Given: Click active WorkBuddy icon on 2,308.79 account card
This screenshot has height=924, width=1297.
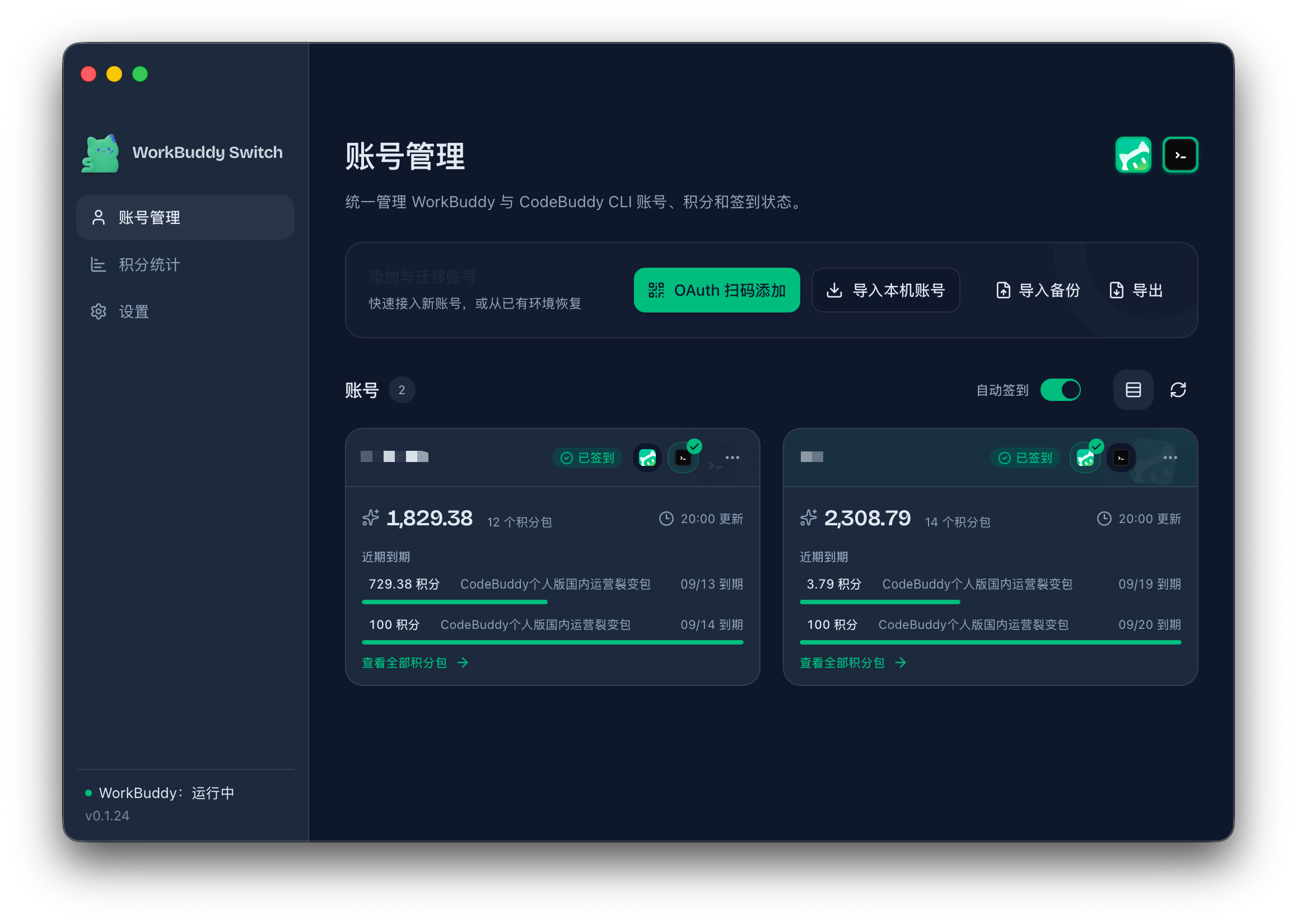Looking at the screenshot, I should click(1085, 458).
